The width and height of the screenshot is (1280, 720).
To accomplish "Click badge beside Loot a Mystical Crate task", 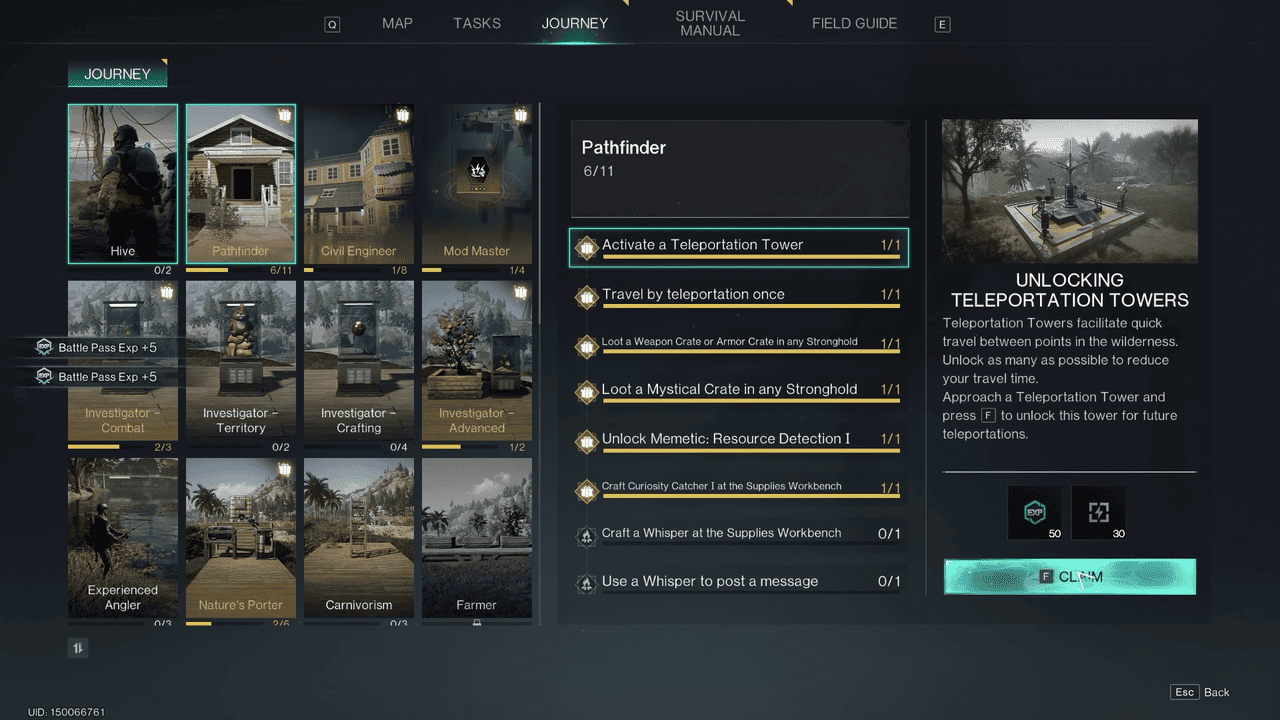I will click(587, 392).
